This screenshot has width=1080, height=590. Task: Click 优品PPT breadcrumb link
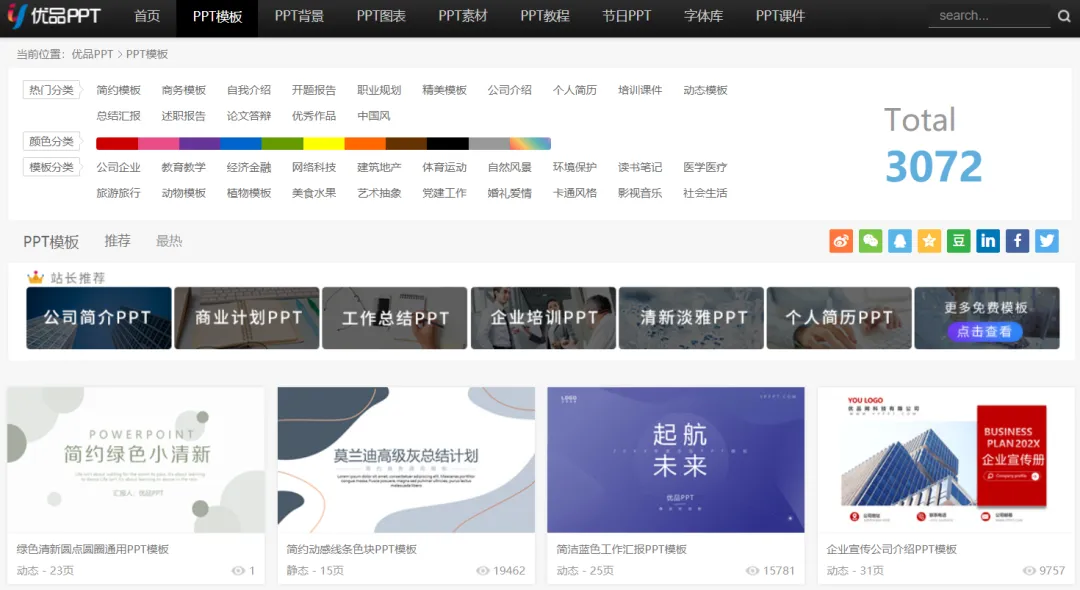[92, 54]
